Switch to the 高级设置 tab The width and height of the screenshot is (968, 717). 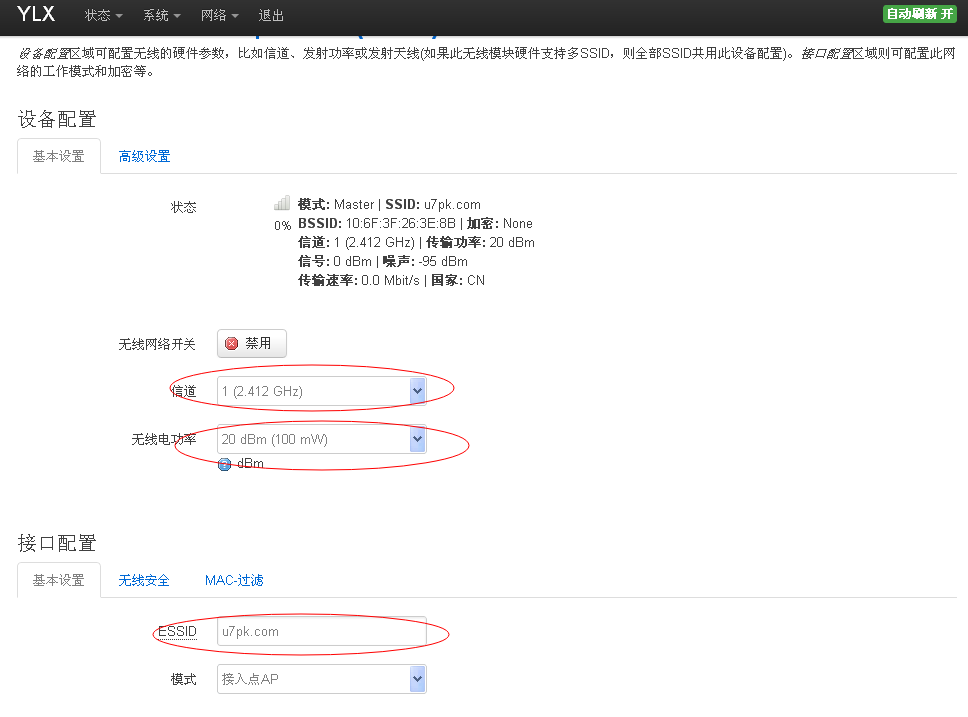coord(144,156)
